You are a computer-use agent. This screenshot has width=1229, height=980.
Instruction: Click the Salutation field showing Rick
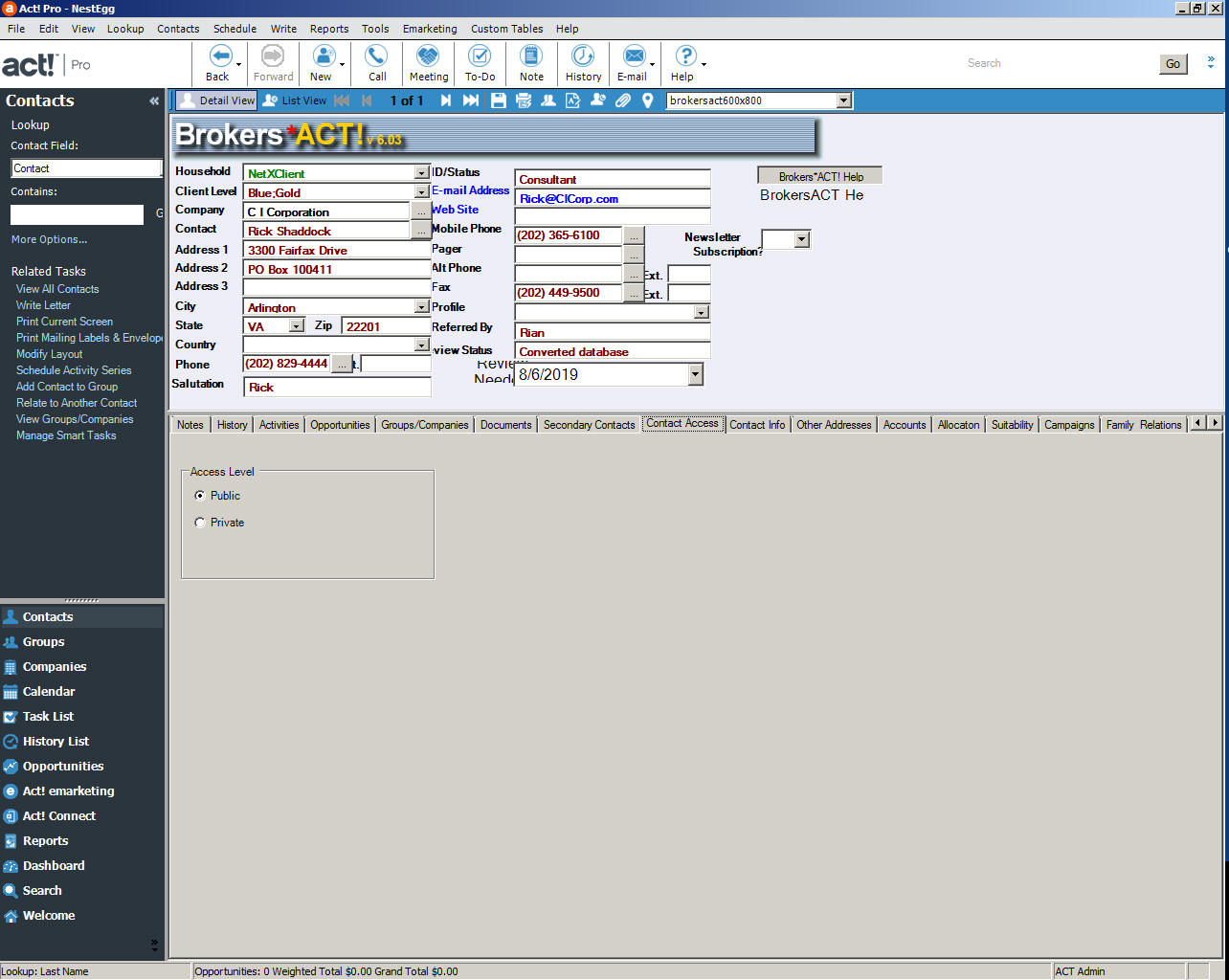pyautogui.click(x=338, y=387)
